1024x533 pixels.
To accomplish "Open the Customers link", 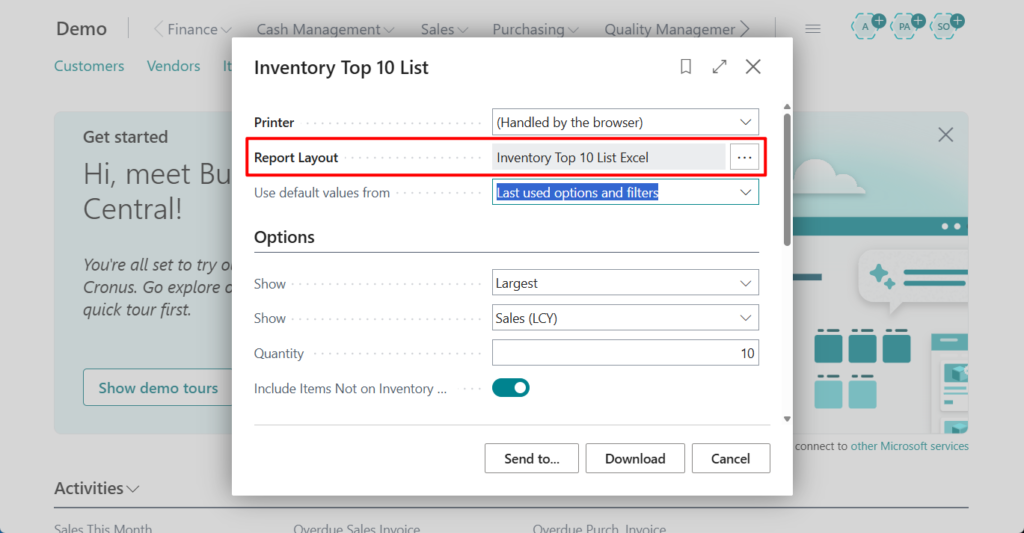I will tap(89, 66).
